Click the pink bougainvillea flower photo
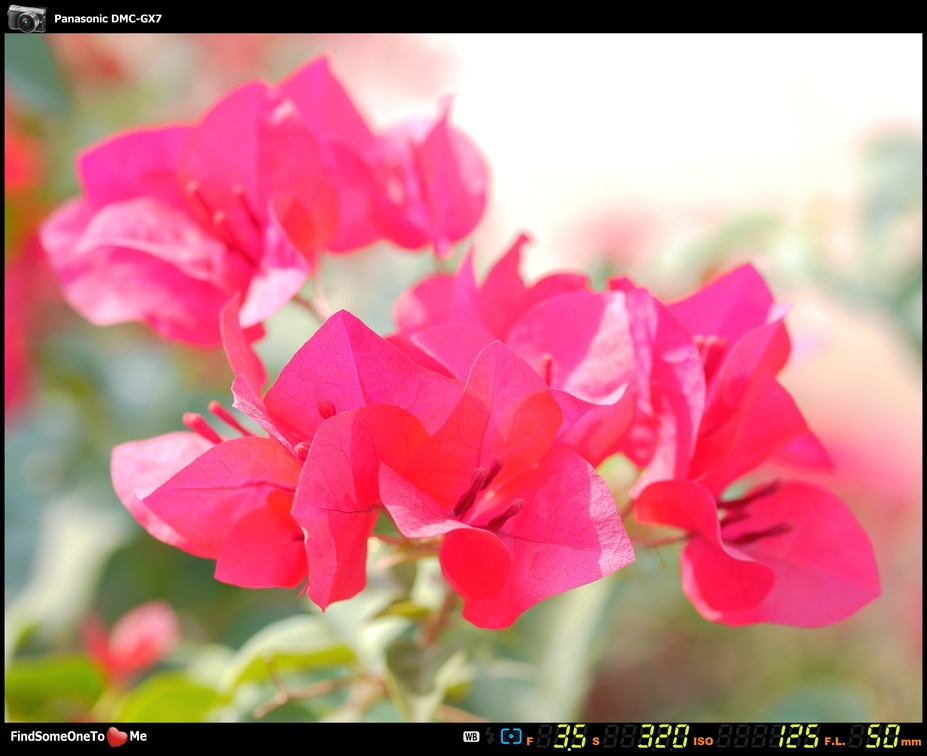The width and height of the screenshot is (927, 756). tap(463, 378)
